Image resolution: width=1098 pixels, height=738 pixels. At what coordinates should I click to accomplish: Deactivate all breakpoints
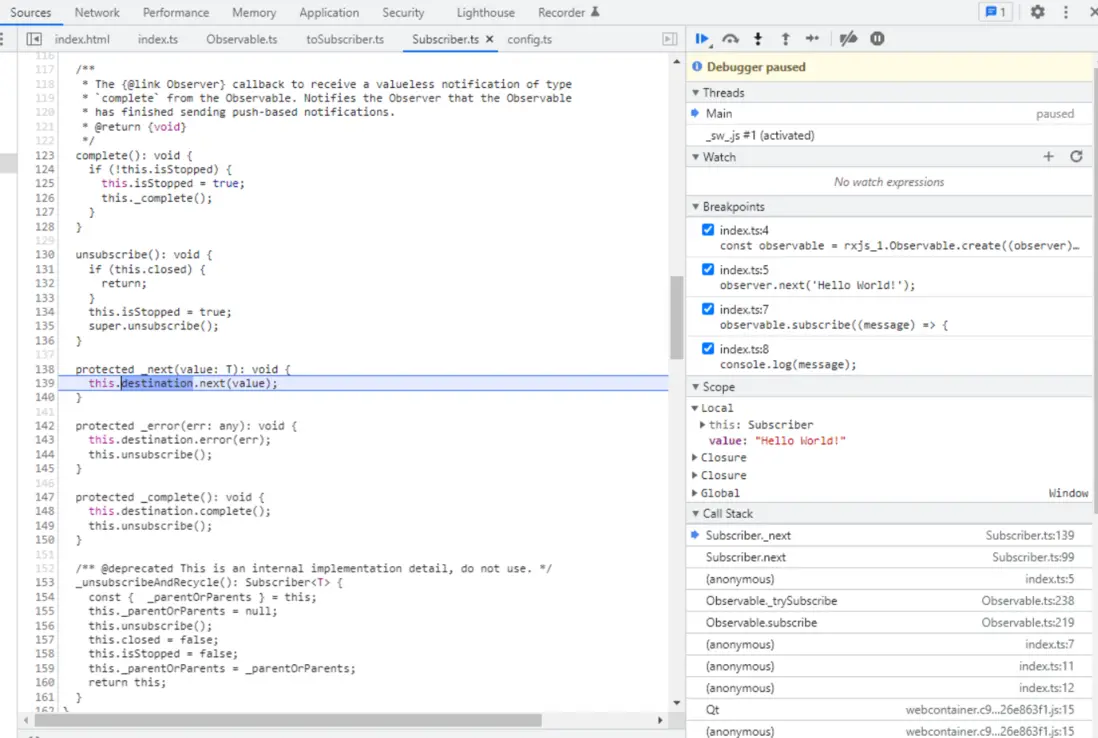coord(848,39)
